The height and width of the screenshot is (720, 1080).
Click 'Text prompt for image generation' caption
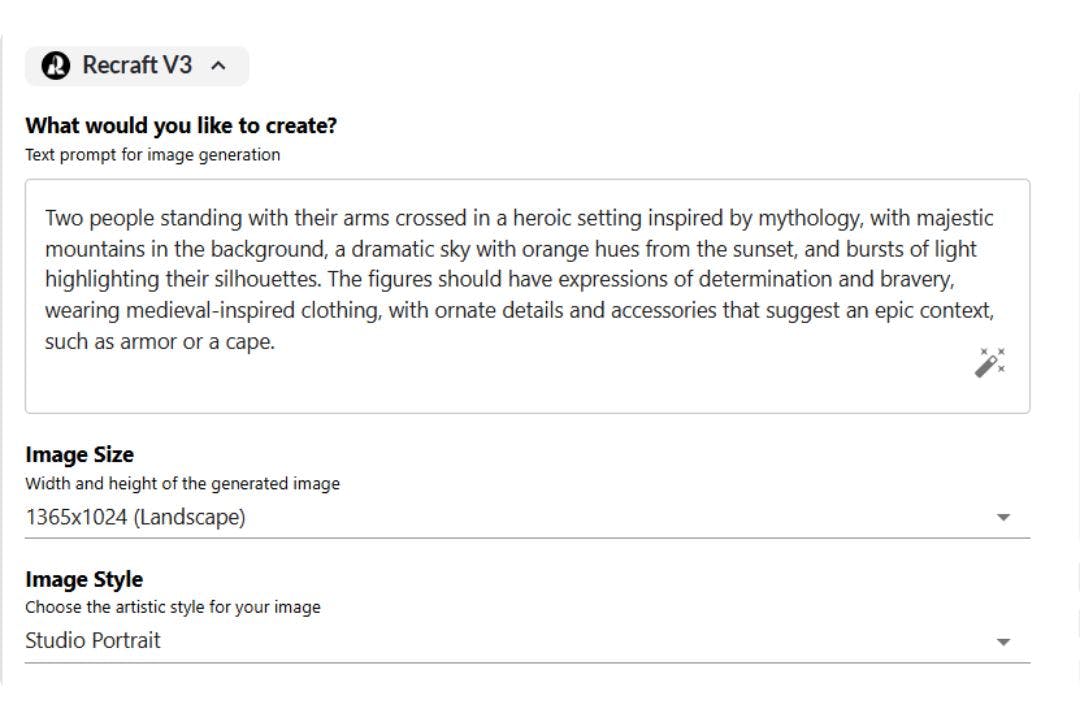pyautogui.click(x=152, y=155)
